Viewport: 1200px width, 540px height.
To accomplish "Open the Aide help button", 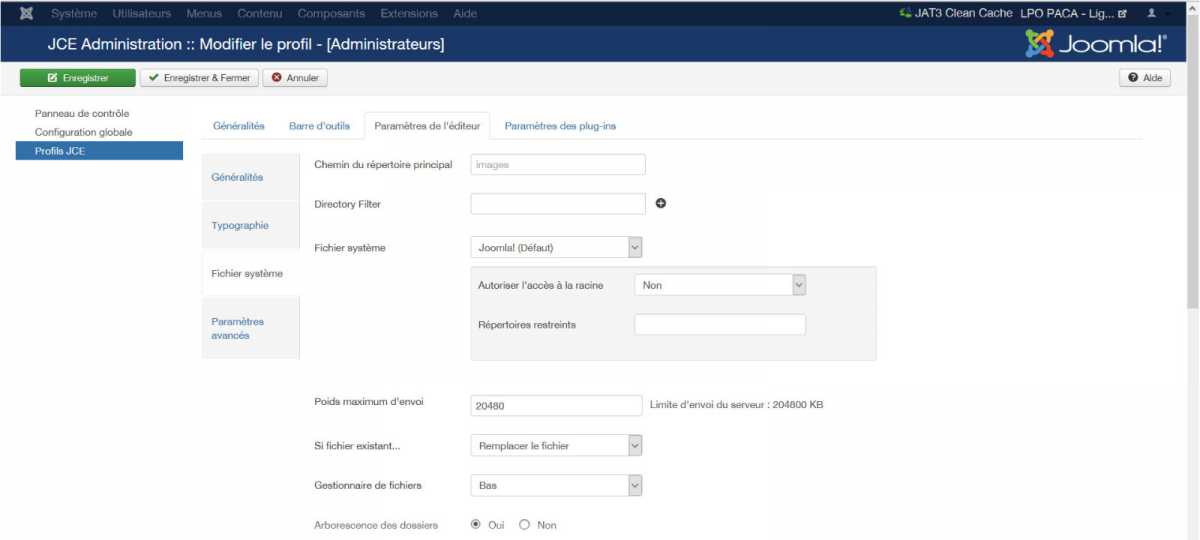I will pos(1144,78).
